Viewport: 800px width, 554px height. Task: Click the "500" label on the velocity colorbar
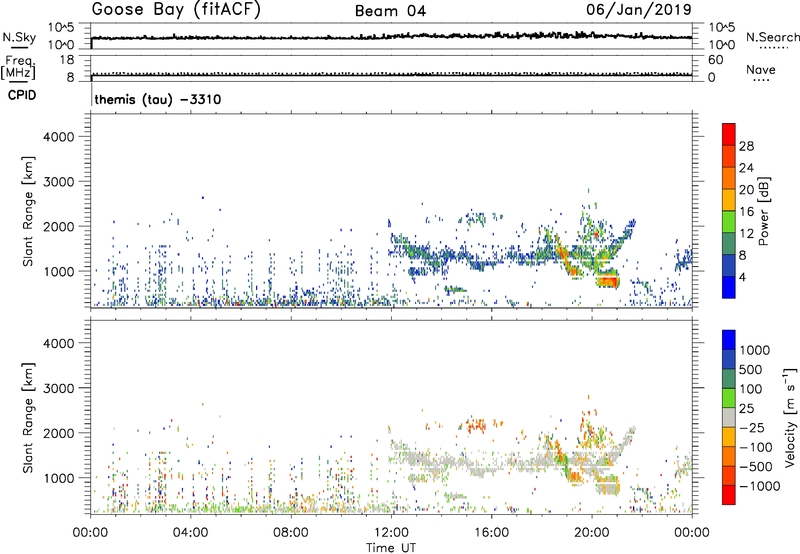pos(753,370)
